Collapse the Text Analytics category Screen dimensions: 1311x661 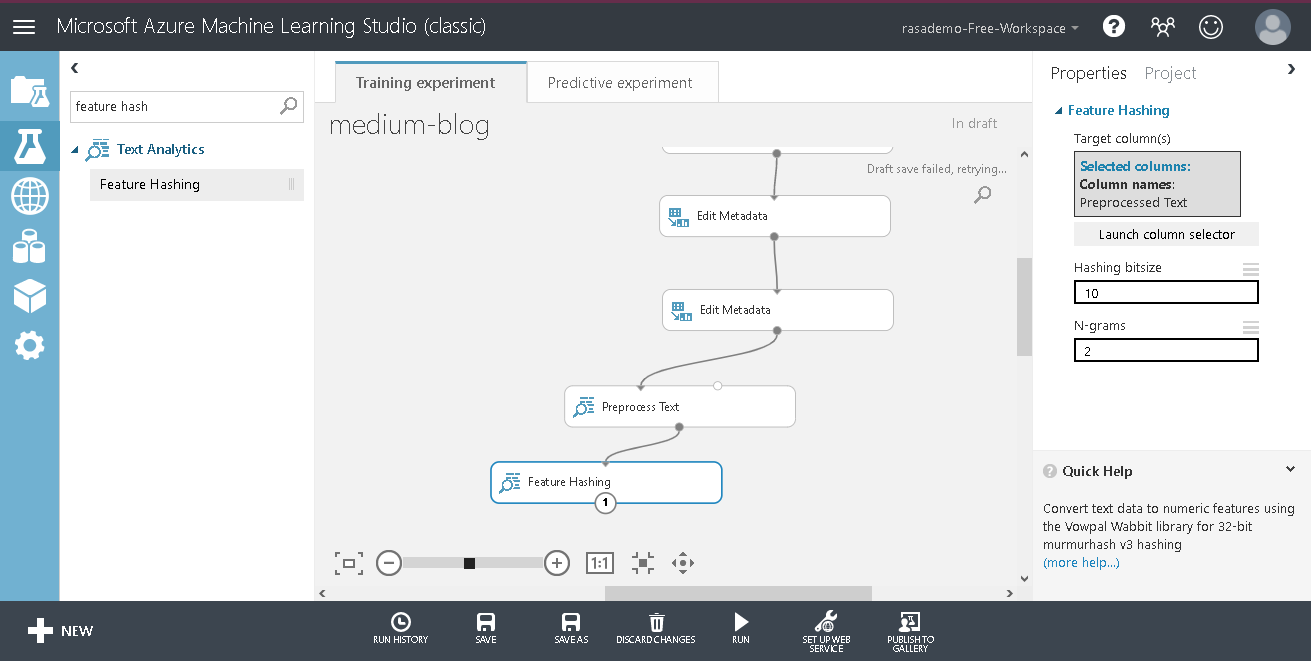coord(74,150)
